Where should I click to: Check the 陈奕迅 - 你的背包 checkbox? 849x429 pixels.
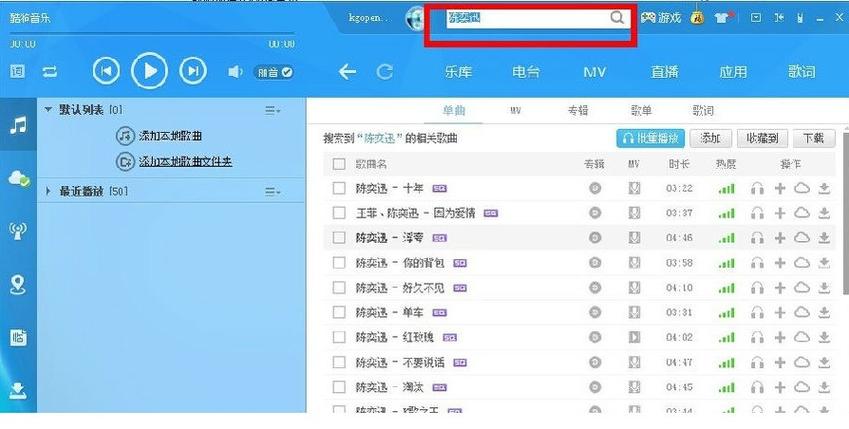click(x=339, y=263)
